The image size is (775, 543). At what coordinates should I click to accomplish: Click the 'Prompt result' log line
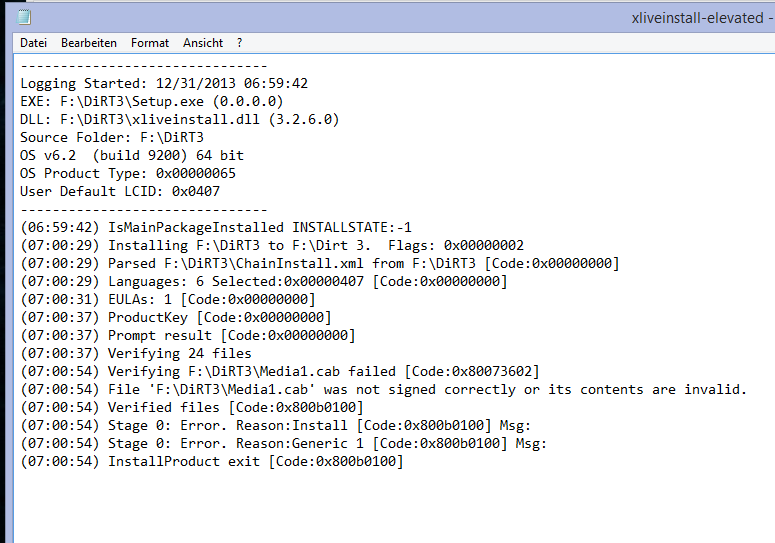[x=188, y=335]
